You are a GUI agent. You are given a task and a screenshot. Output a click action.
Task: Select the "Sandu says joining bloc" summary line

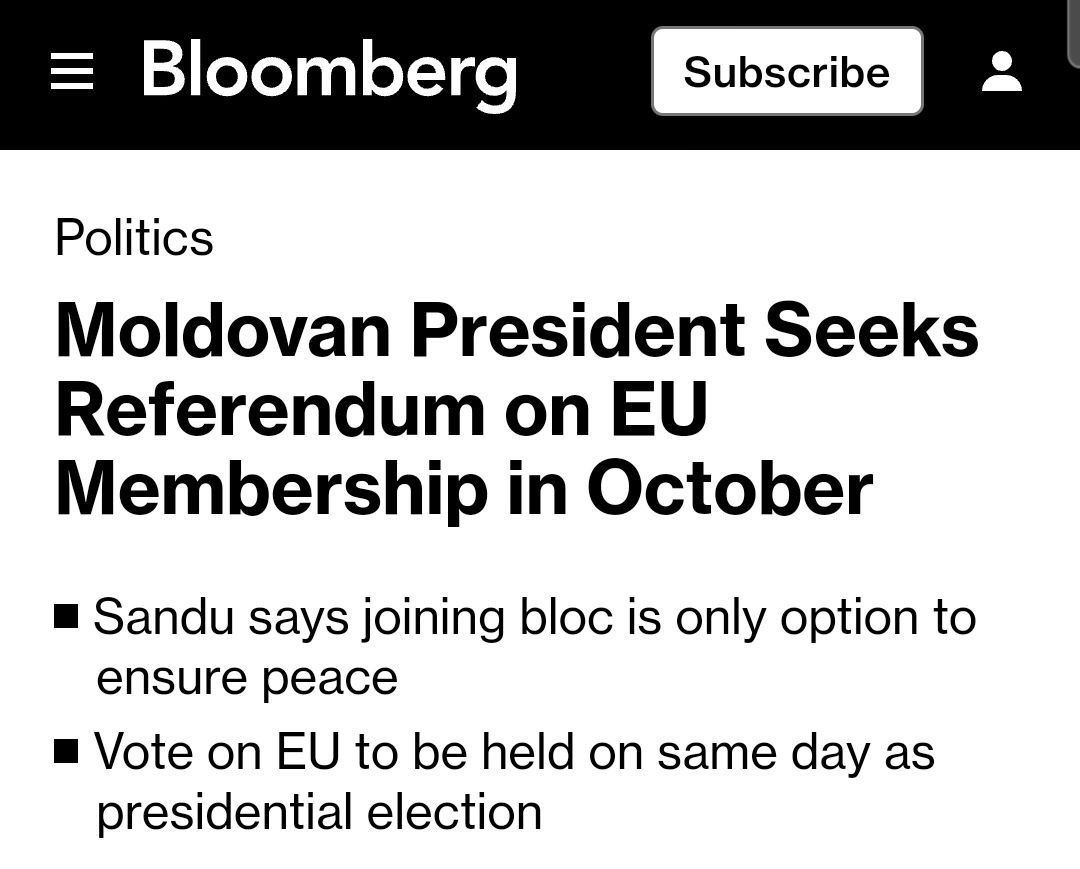point(534,617)
